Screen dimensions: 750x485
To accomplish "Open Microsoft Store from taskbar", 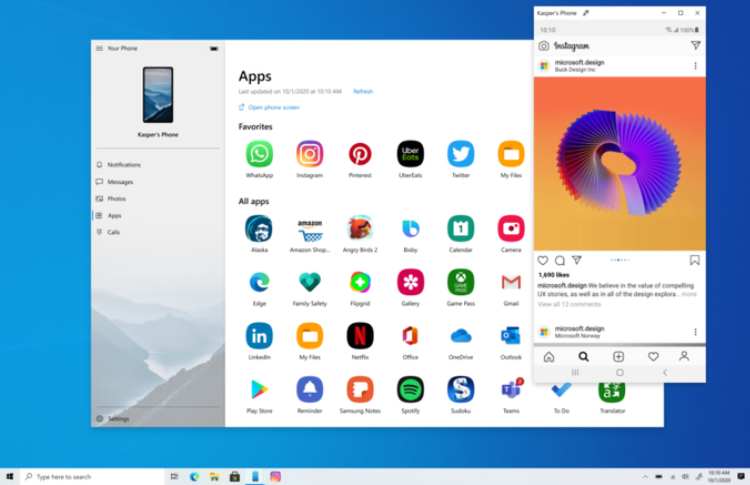I will [x=234, y=476].
